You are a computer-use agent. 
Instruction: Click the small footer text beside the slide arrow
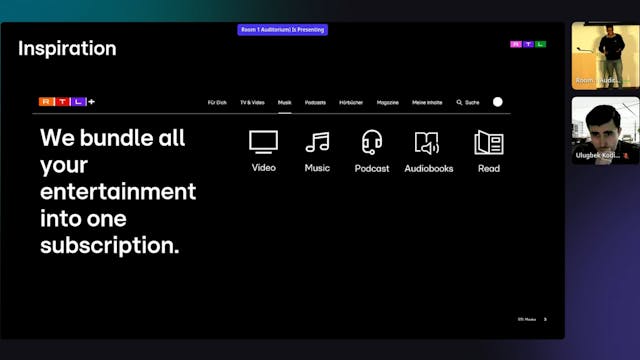click(x=527, y=319)
